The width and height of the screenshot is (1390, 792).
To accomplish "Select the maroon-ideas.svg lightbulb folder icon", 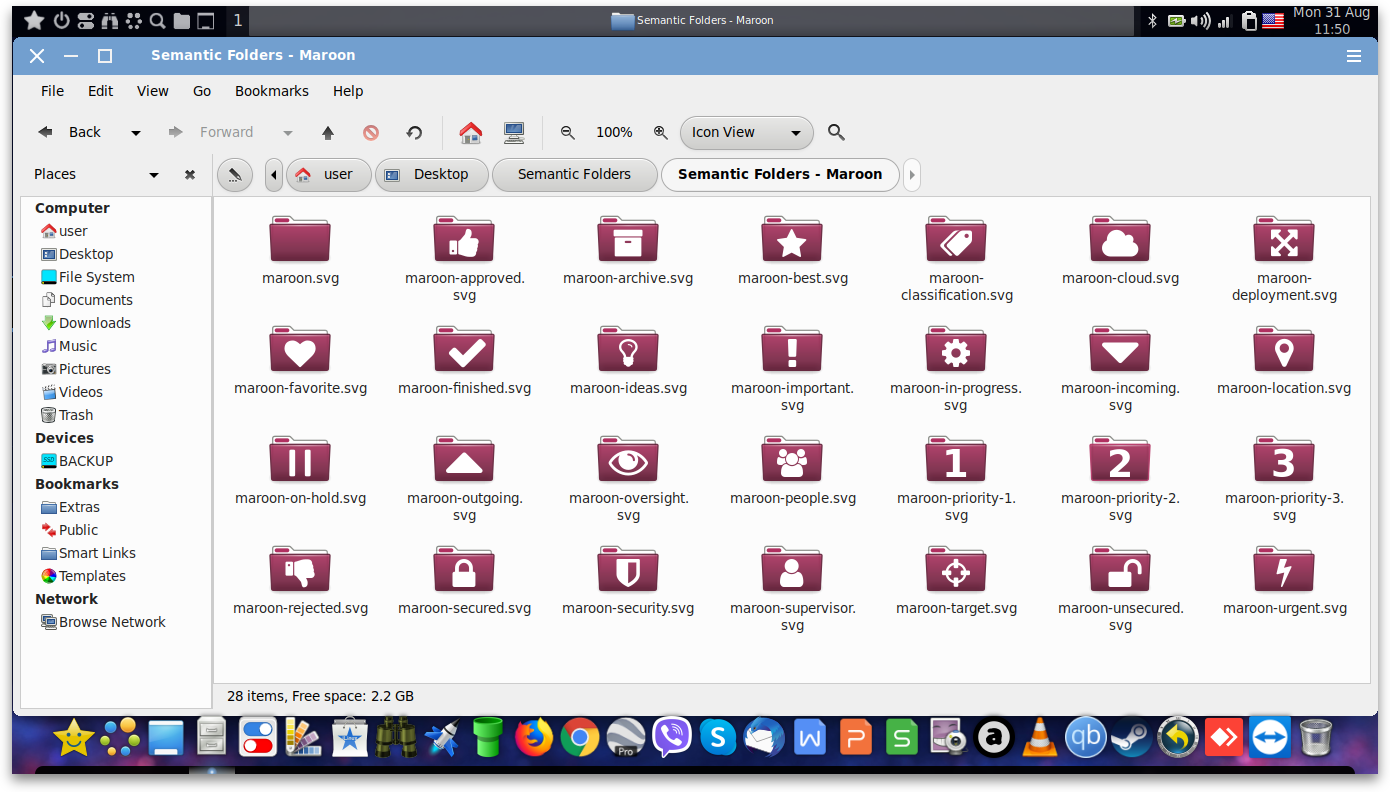I will 628,350.
